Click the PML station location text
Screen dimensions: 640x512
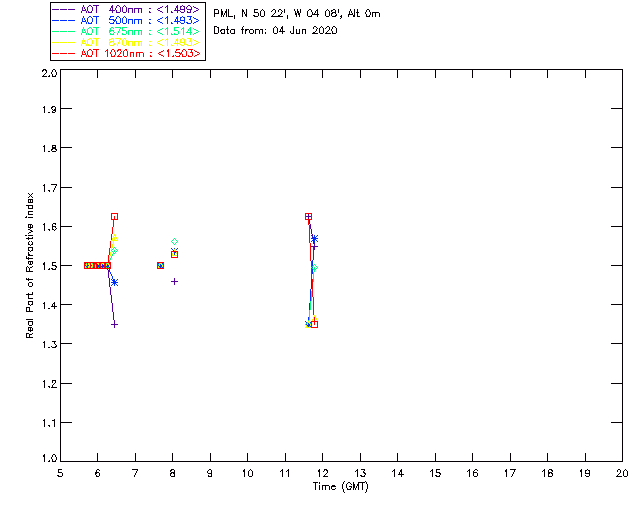[x=297, y=14]
